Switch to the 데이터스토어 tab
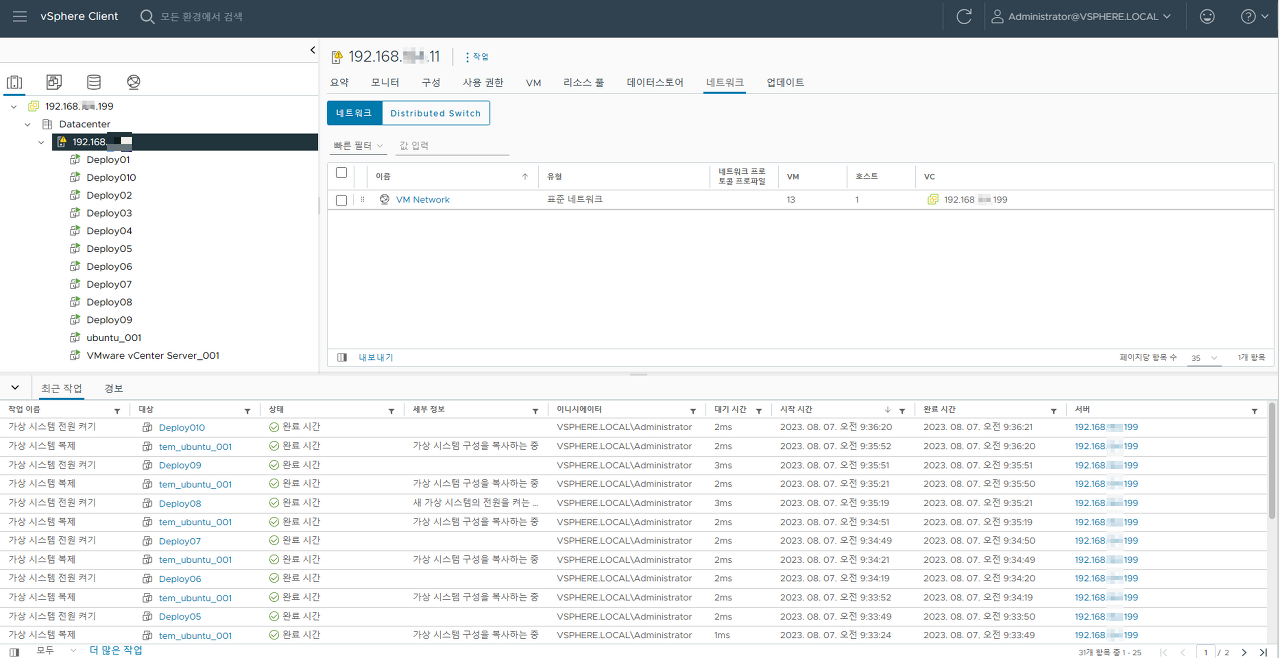 coord(655,83)
